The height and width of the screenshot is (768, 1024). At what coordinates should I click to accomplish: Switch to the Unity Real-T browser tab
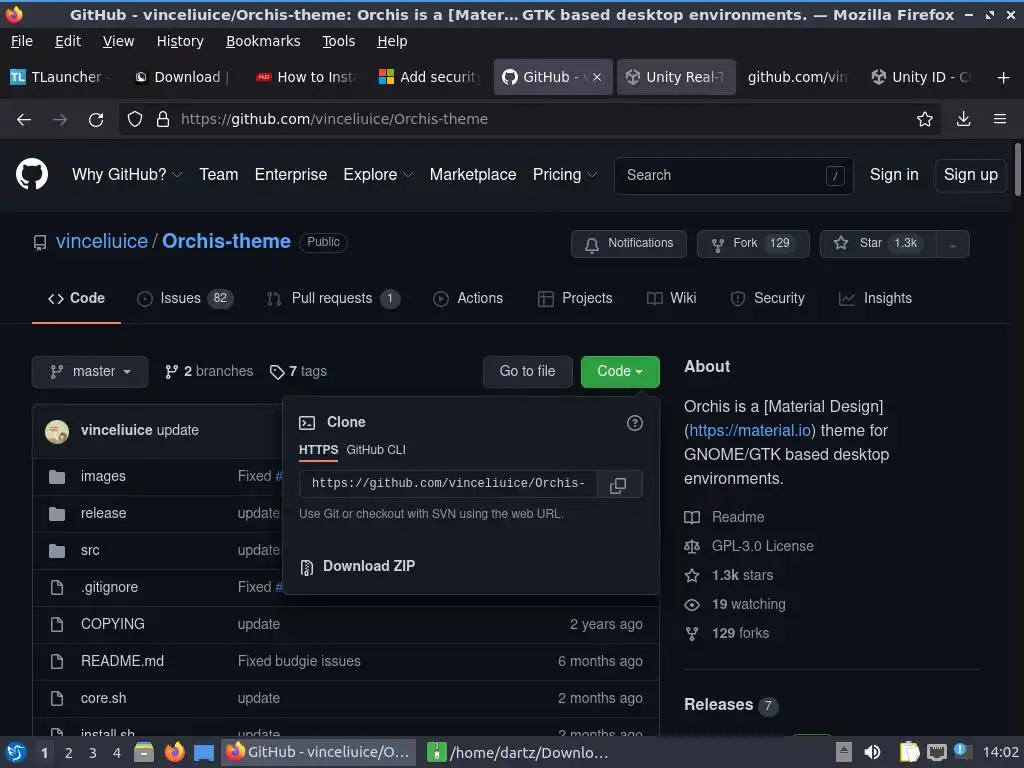tap(676, 77)
